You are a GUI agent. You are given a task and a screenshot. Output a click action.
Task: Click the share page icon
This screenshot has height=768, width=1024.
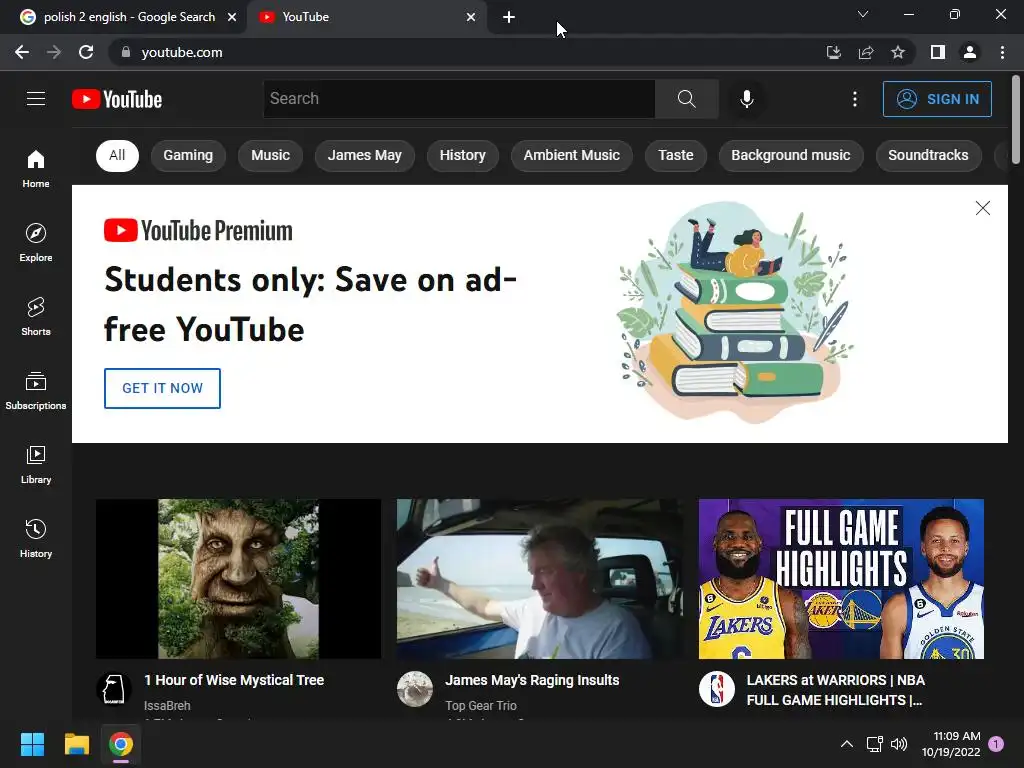(866, 52)
